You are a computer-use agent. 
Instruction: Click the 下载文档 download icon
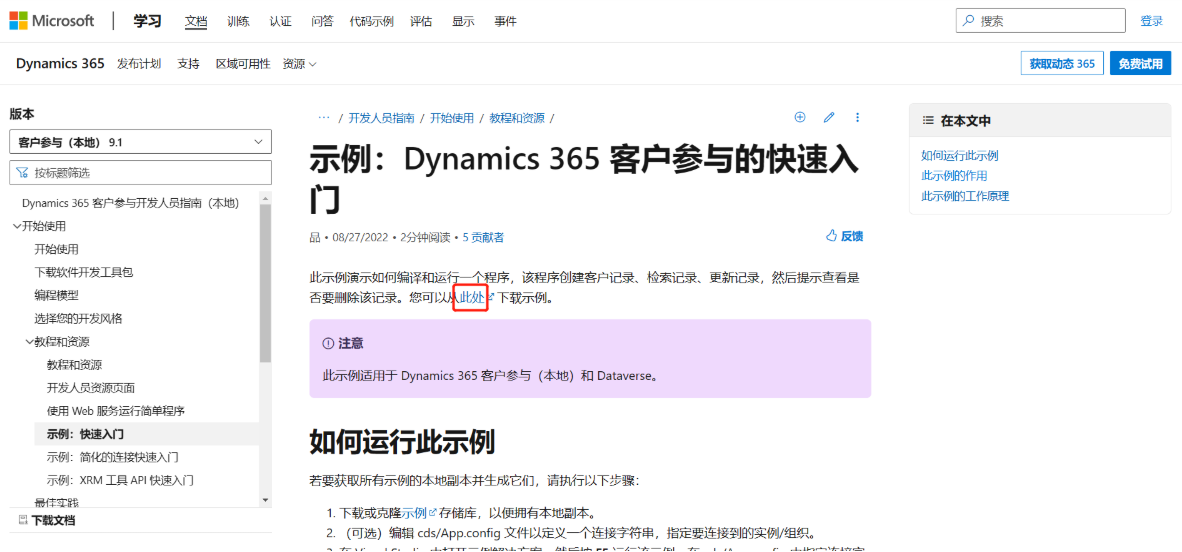coord(23,520)
